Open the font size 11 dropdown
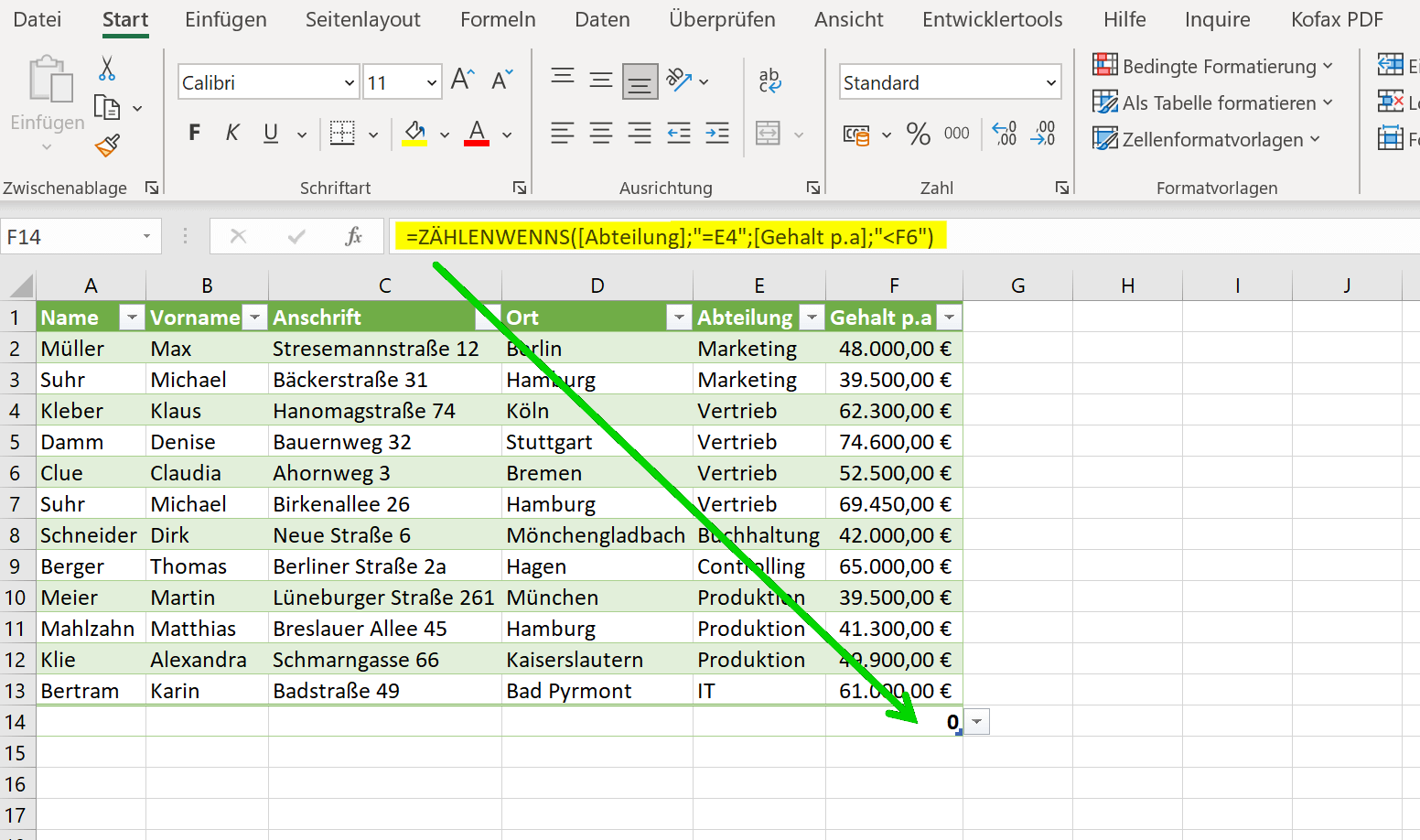The width and height of the screenshot is (1420, 840). (432, 83)
